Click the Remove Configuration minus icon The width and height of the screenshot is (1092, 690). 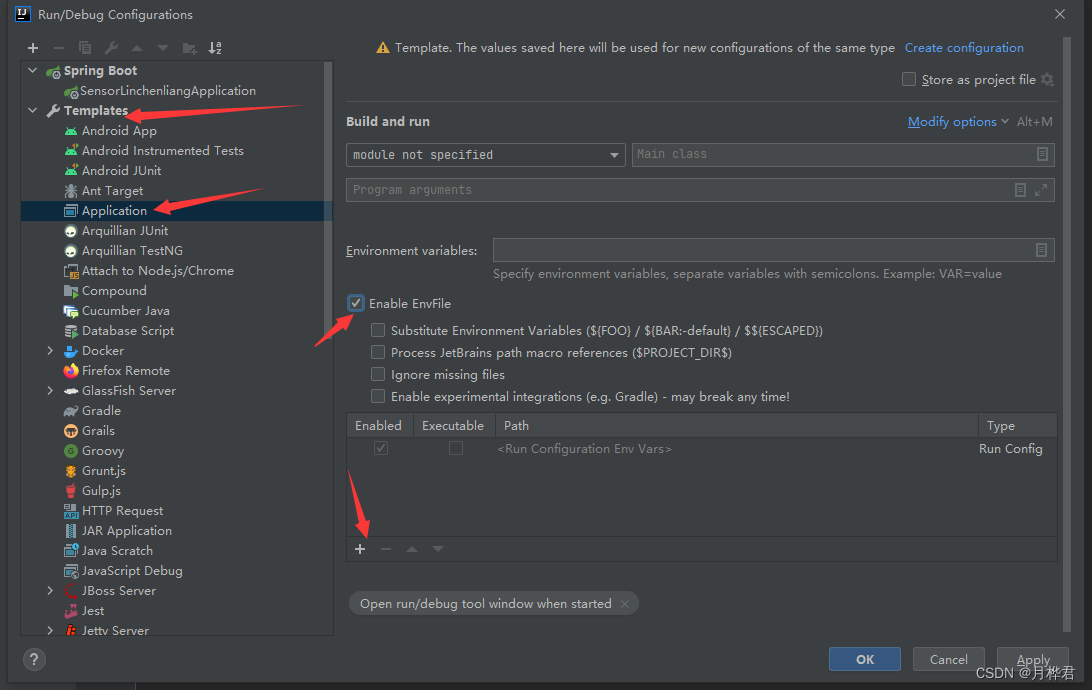click(58, 48)
